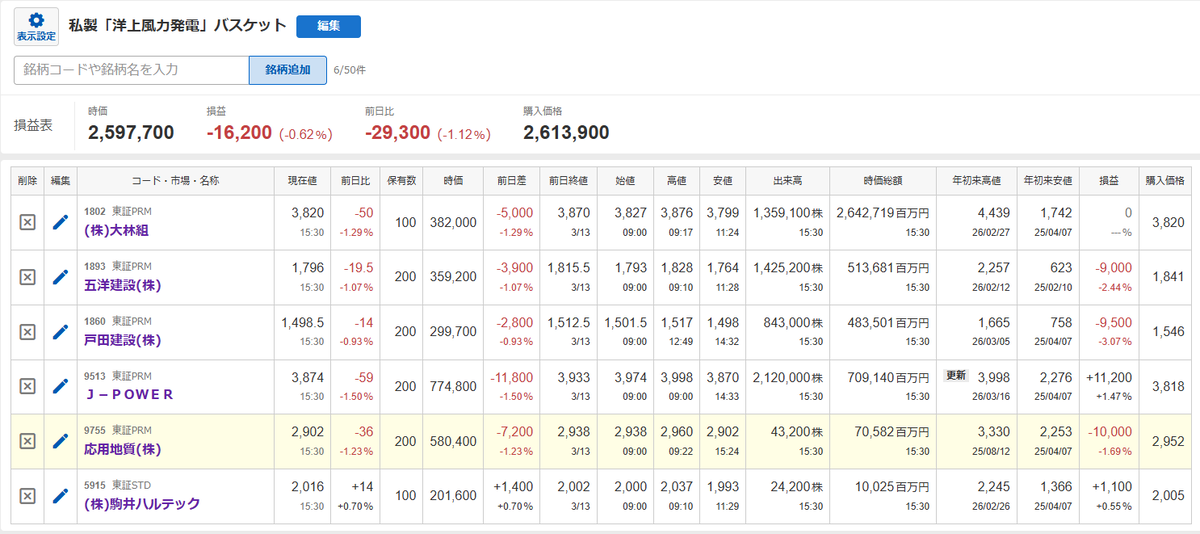Screen dimensions: 1200x534
Task: Edit 駒井ハルテック holding with pencil icon
Action: coord(60,496)
